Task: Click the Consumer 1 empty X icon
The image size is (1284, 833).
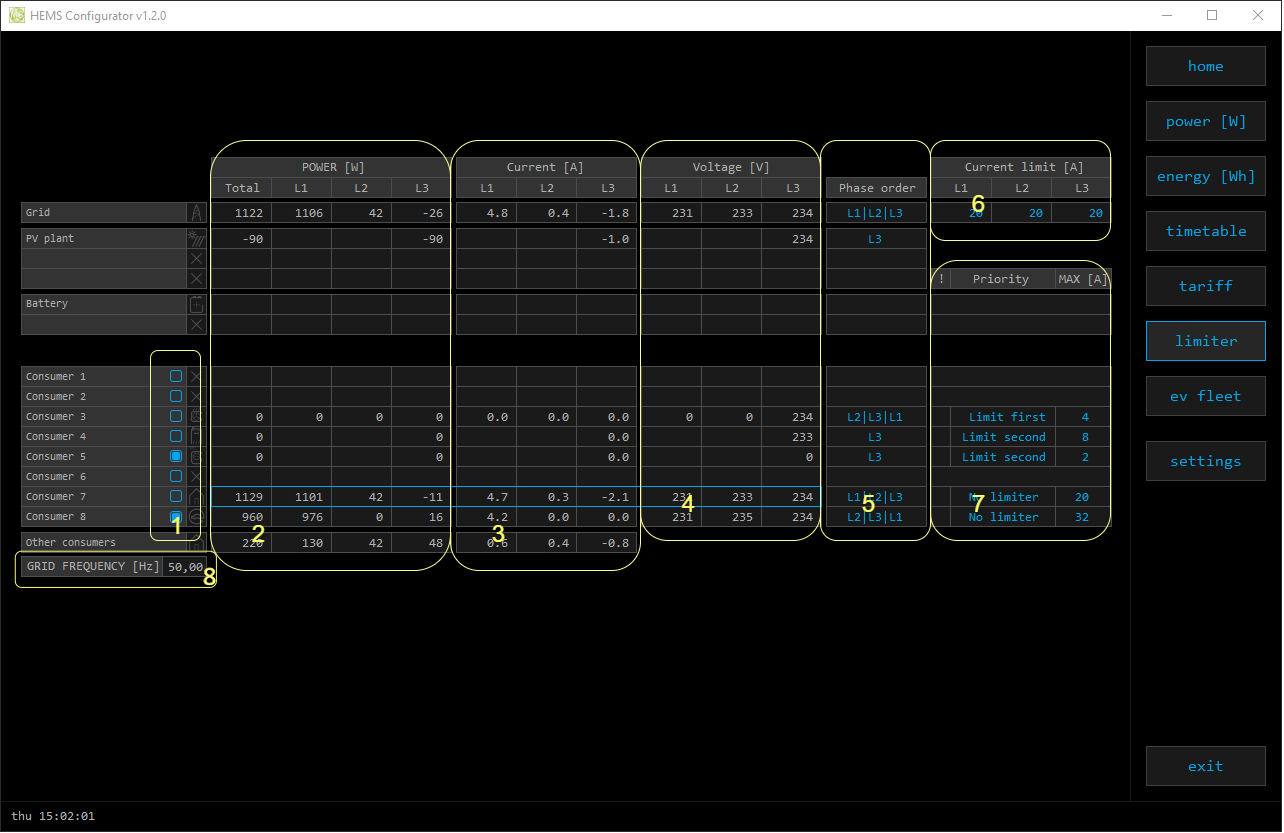Action: 196,377
